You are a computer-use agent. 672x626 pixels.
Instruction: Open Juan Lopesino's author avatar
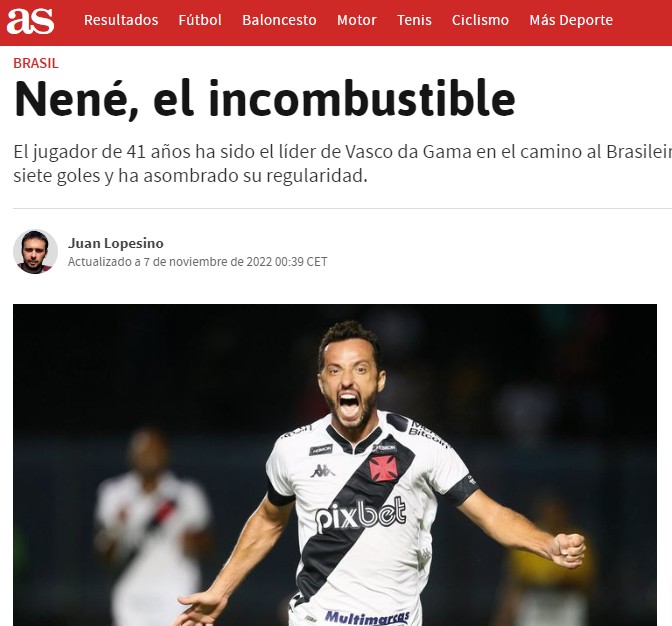[x=35, y=252]
